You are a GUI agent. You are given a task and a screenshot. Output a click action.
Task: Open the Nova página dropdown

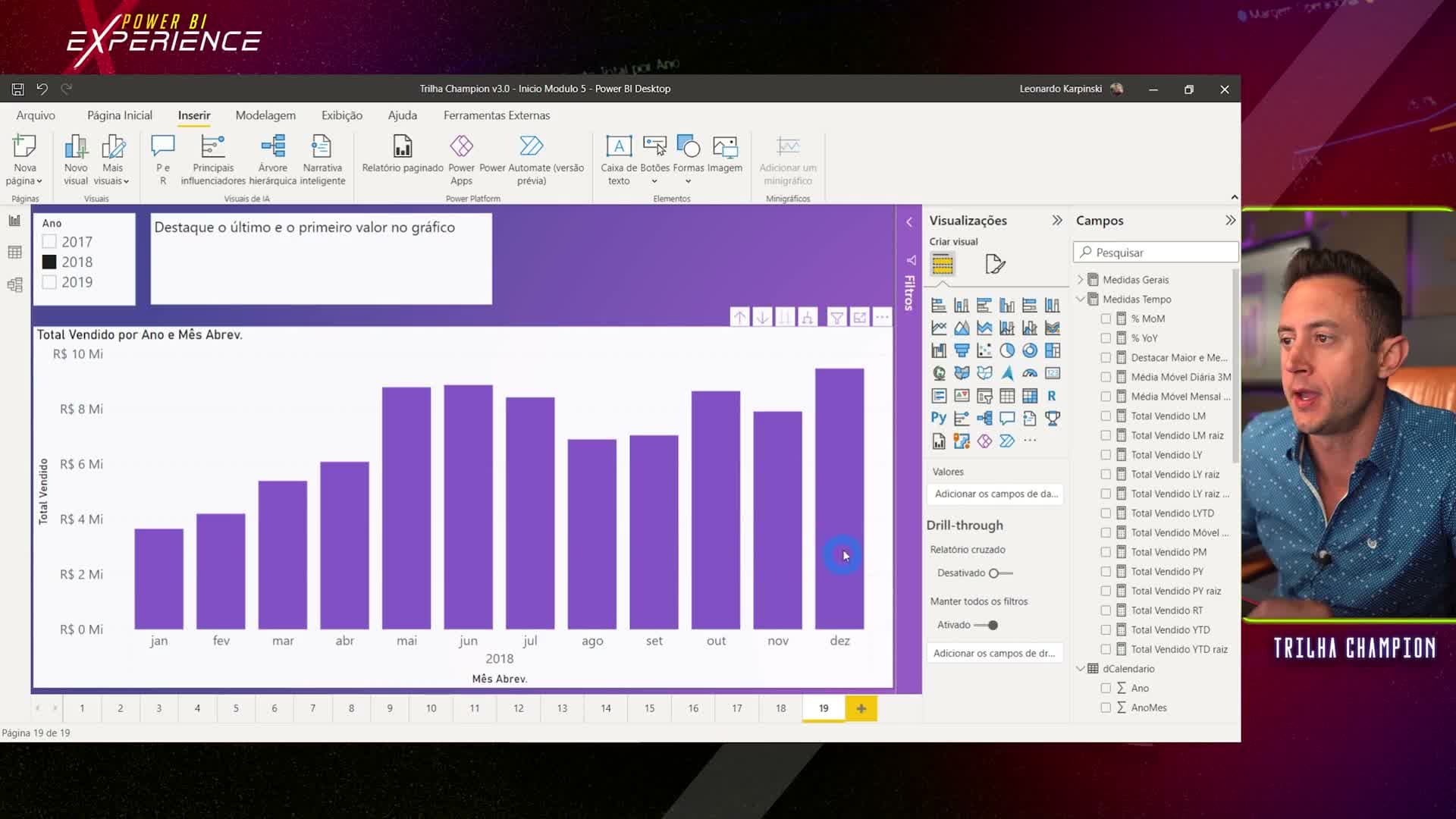click(x=24, y=161)
